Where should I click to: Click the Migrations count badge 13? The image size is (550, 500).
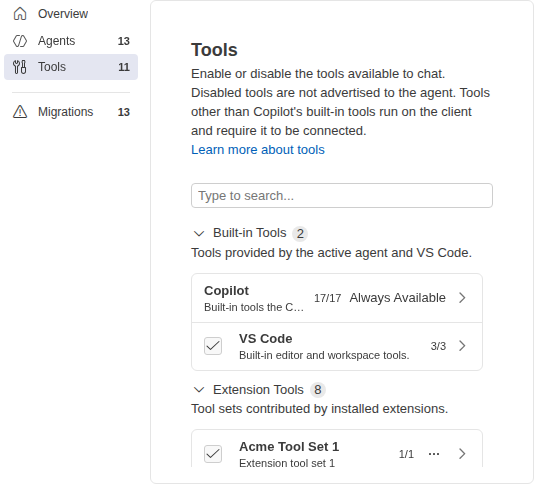[123, 112]
